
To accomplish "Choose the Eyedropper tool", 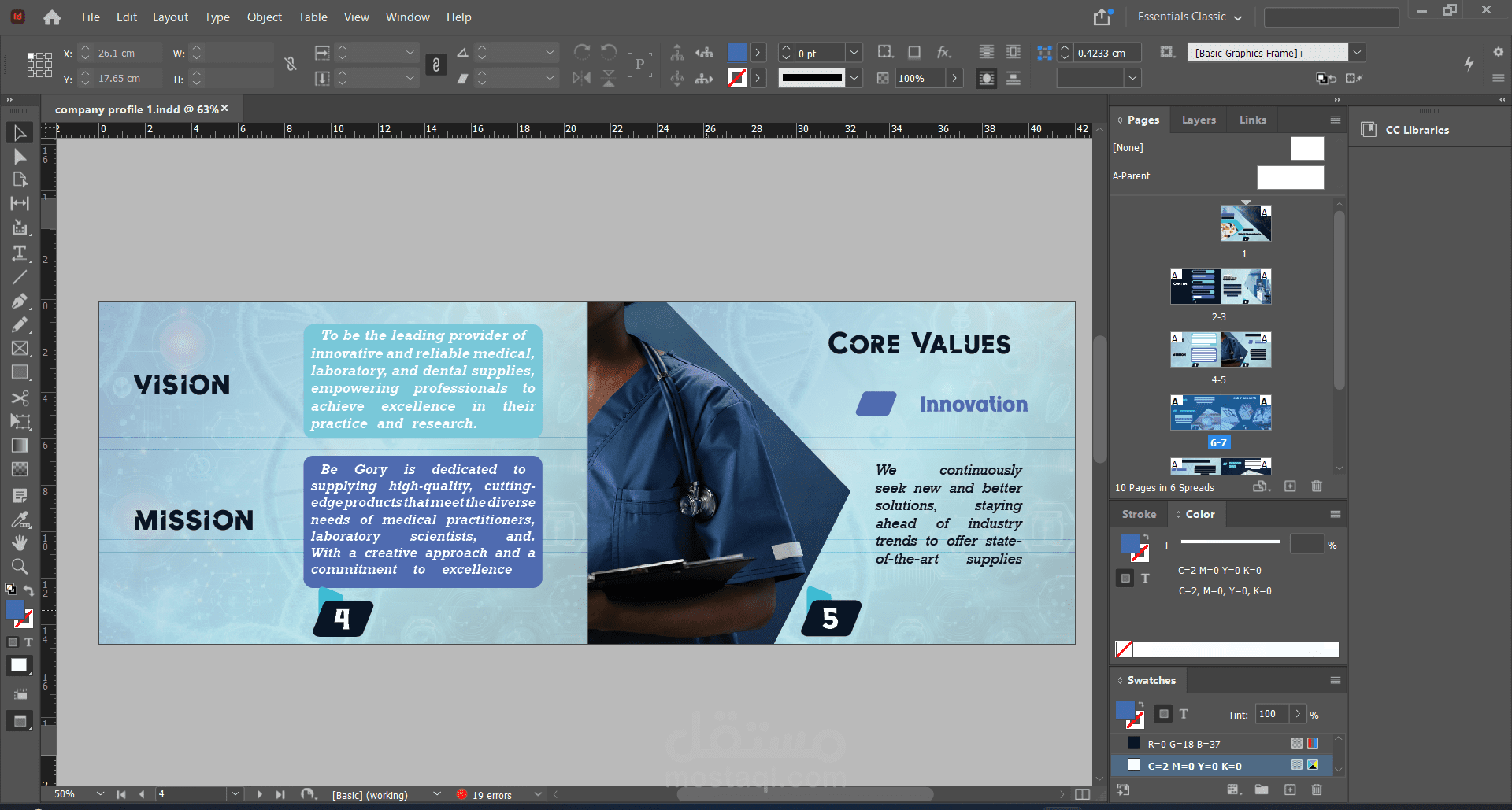I will coord(20,520).
